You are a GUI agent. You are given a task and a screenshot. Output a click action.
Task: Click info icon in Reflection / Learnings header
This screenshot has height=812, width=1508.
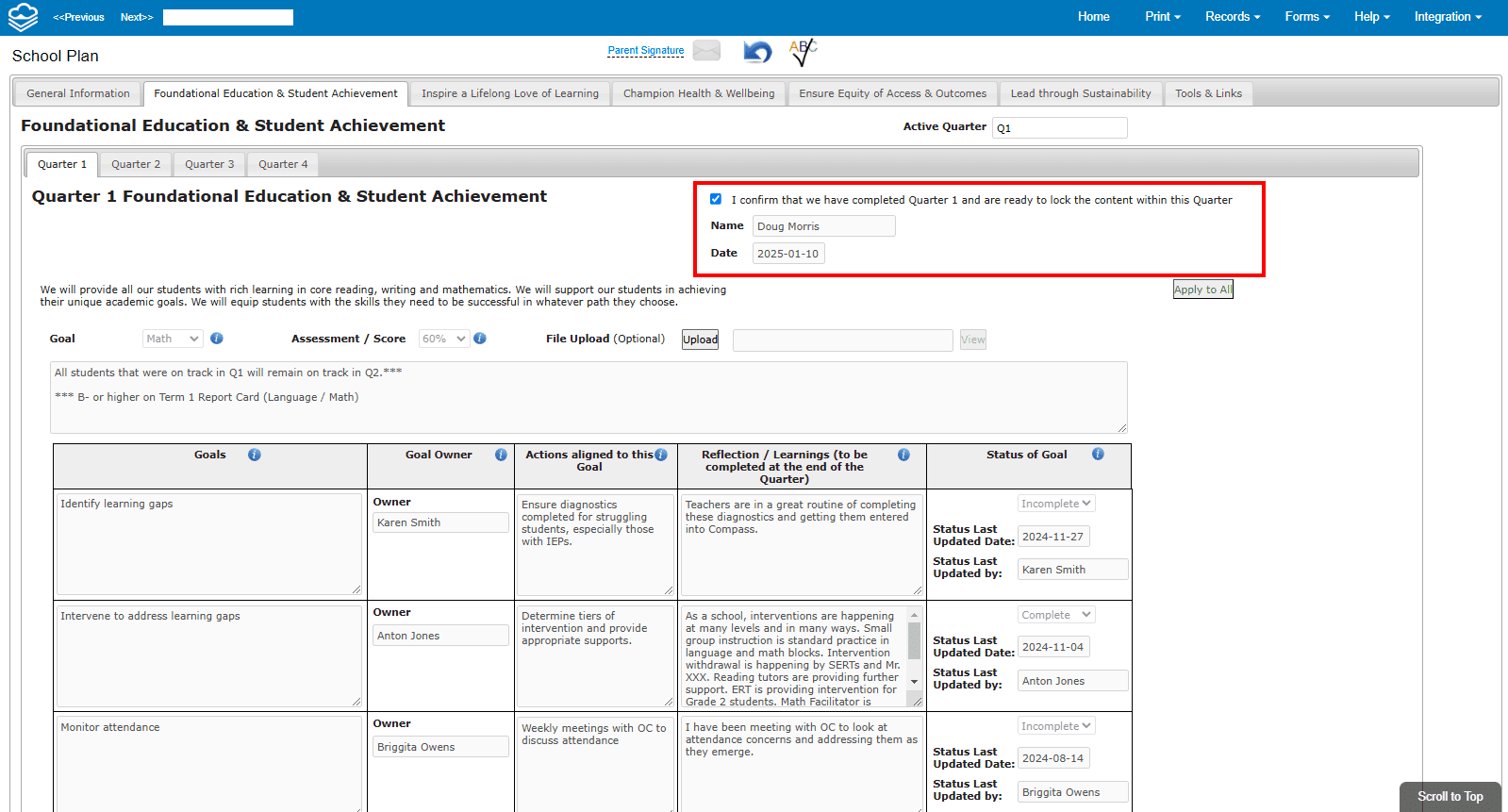click(903, 455)
